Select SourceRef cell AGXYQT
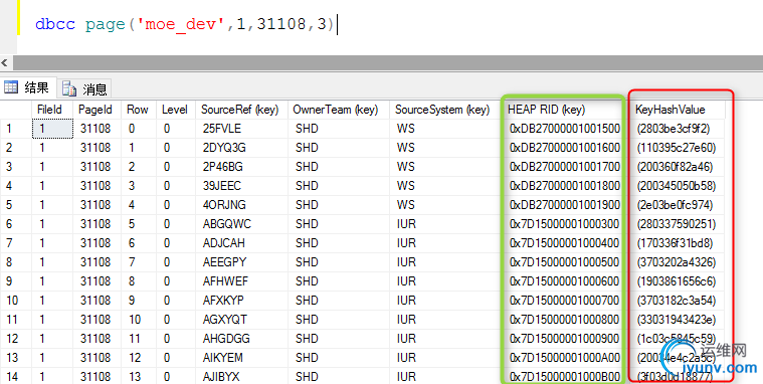The height and width of the screenshot is (384, 763). coord(241,320)
